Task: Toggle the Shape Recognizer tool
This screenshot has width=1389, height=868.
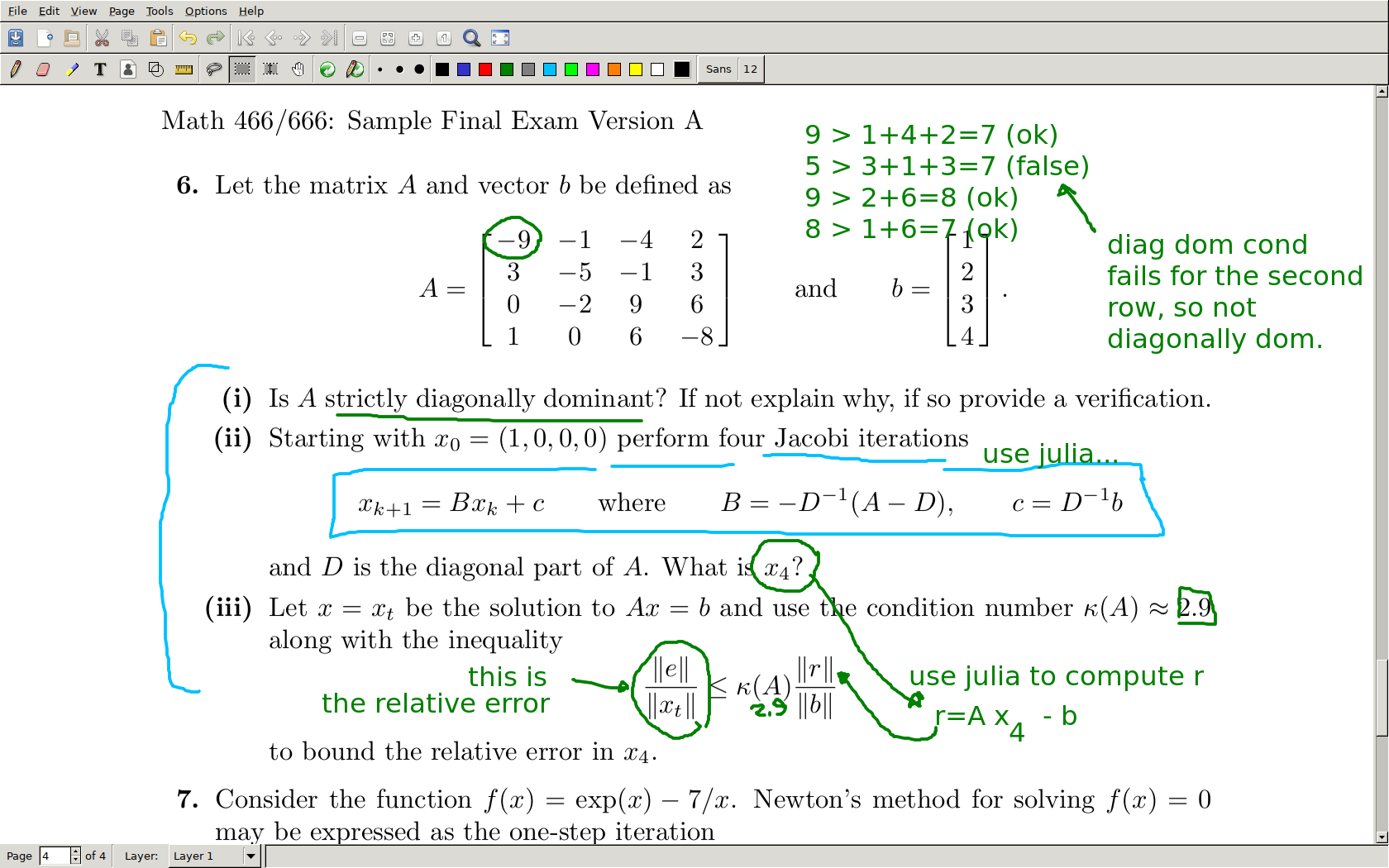Action: [x=155, y=69]
